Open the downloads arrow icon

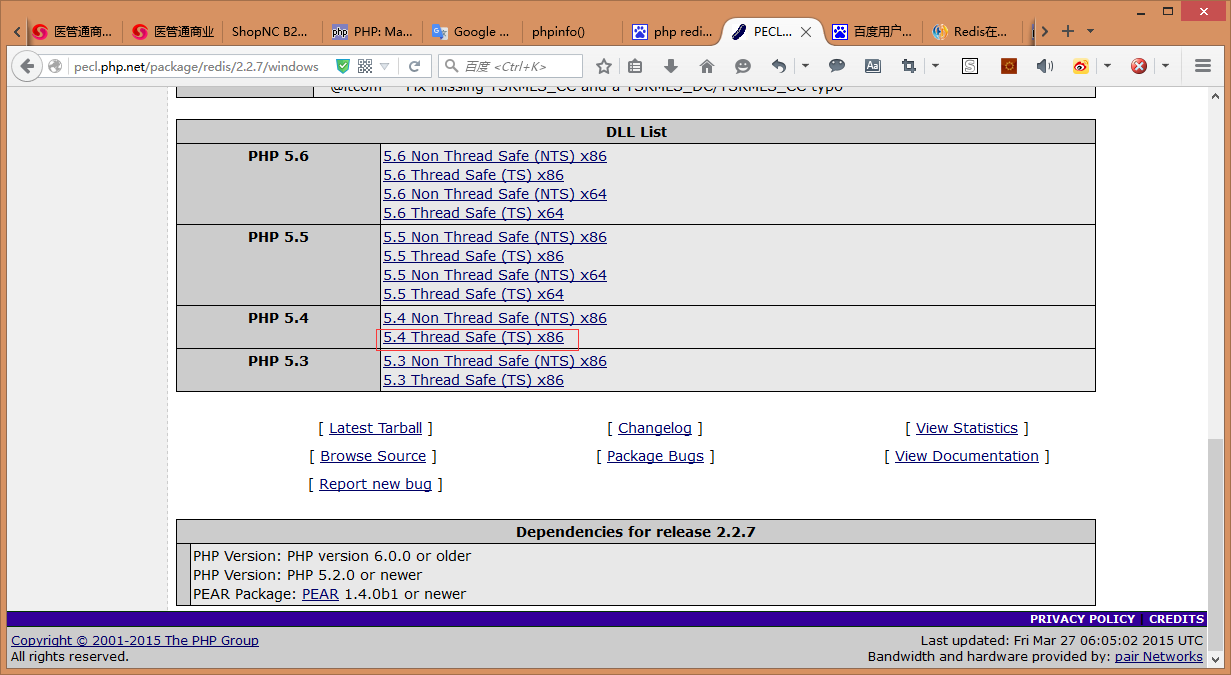click(x=671, y=66)
